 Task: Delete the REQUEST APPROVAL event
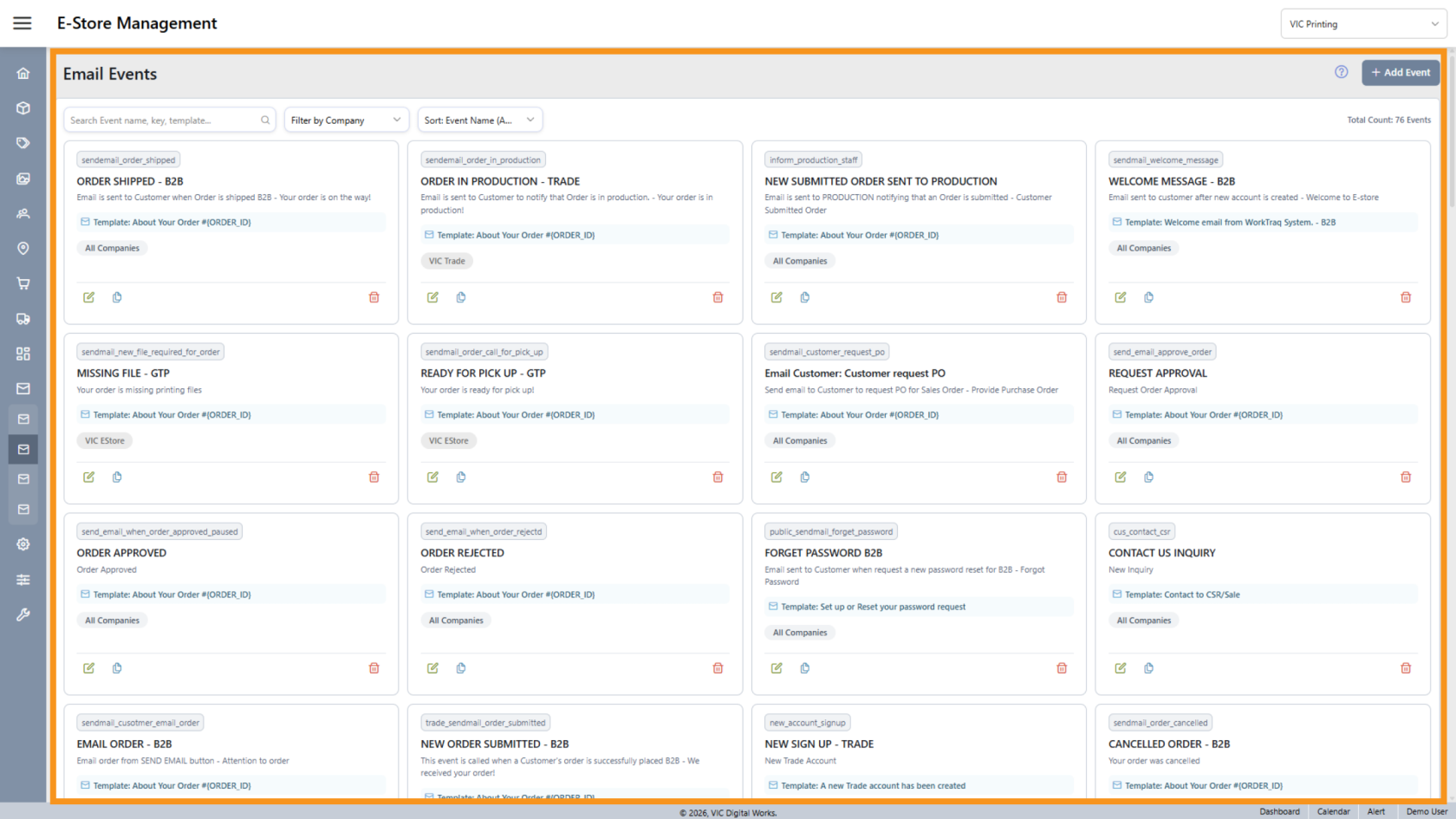(x=1406, y=477)
